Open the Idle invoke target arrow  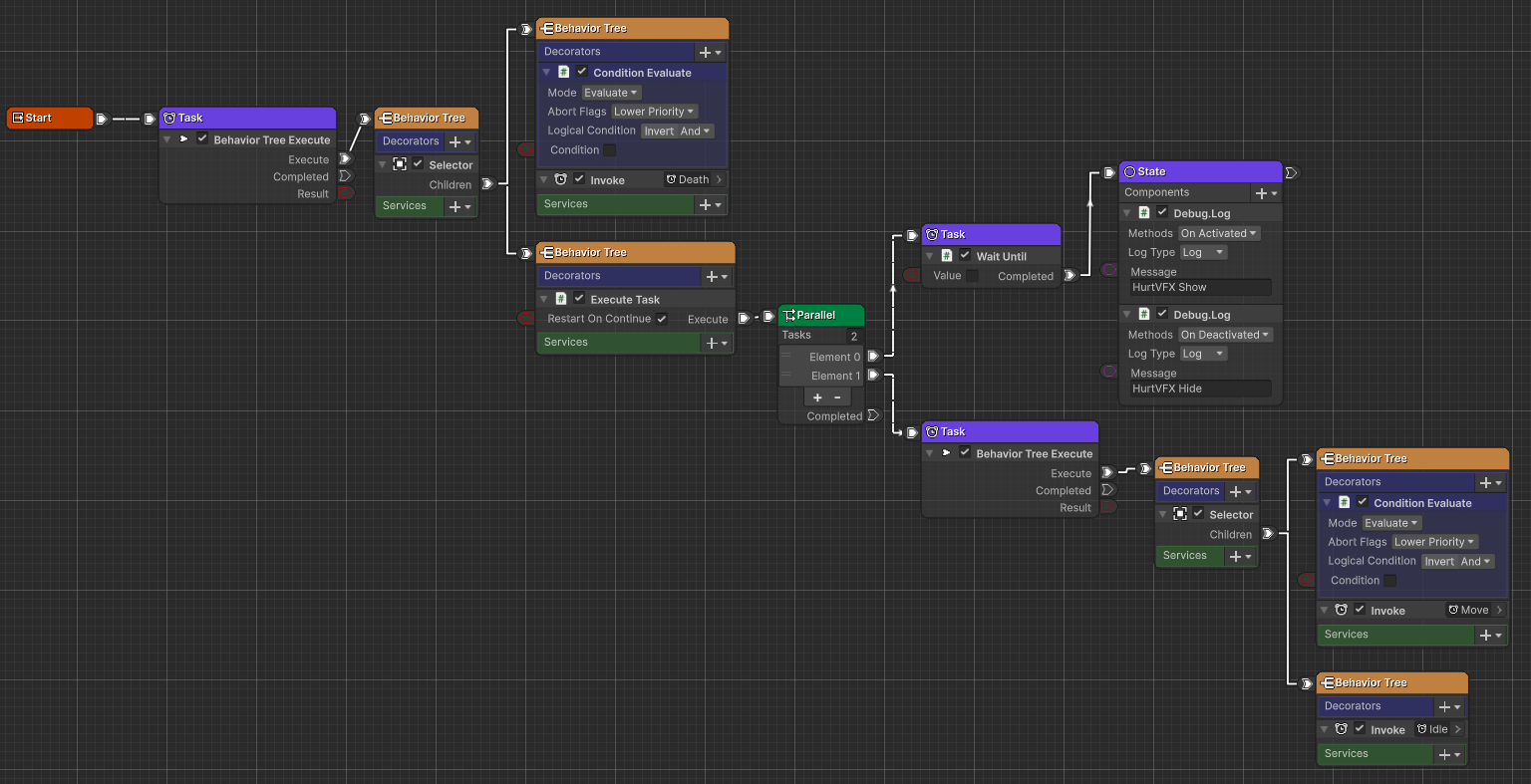[1457, 729]
